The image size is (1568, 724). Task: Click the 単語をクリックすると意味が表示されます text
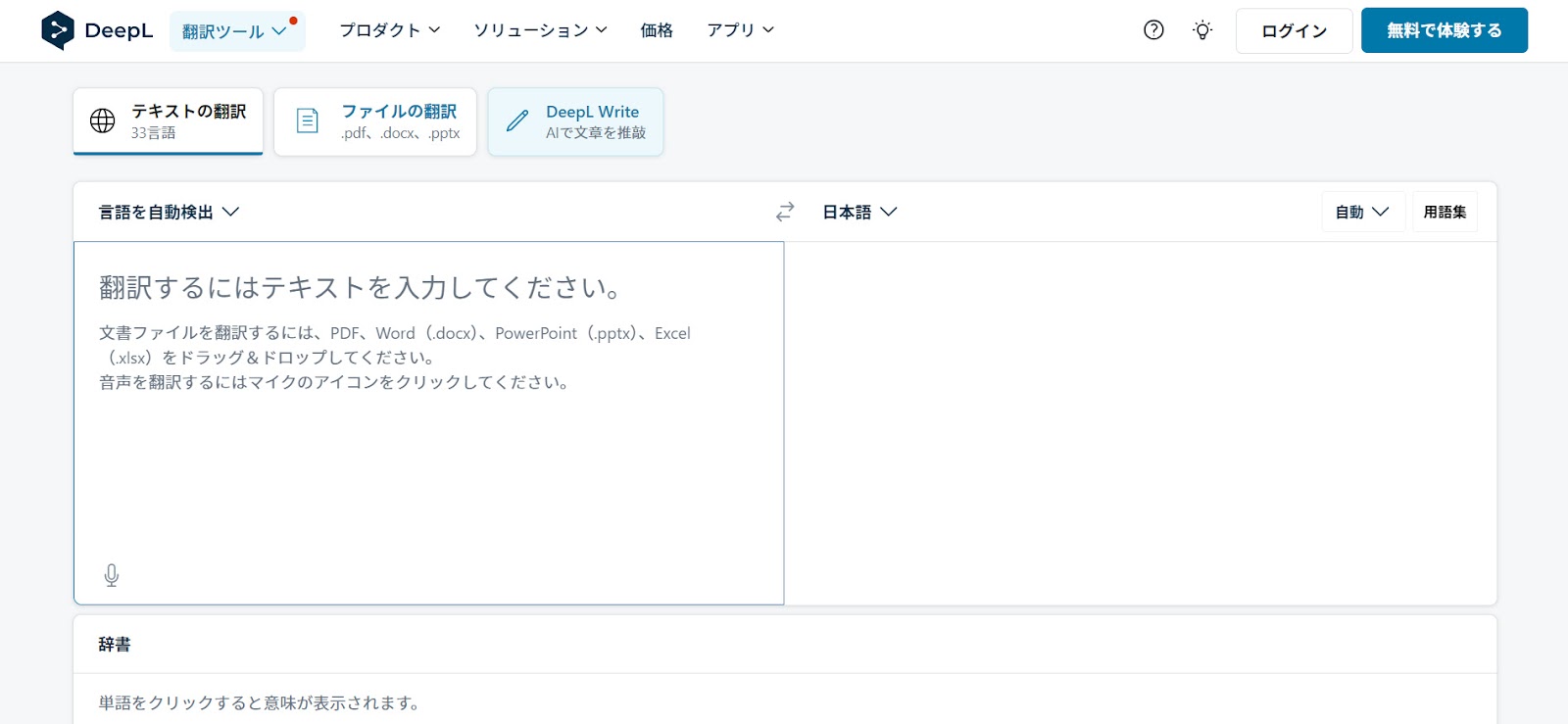click(260, 703)
